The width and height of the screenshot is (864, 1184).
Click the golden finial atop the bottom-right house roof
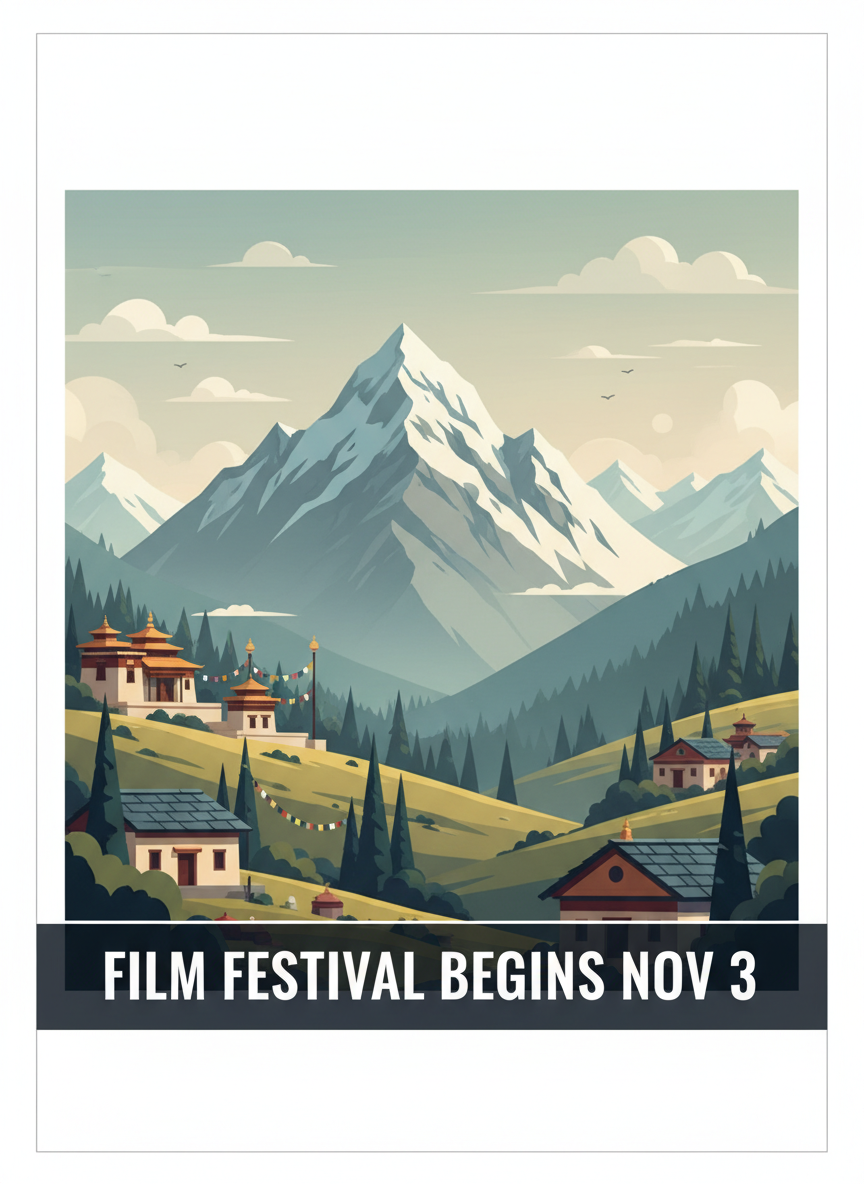(626, 831)
